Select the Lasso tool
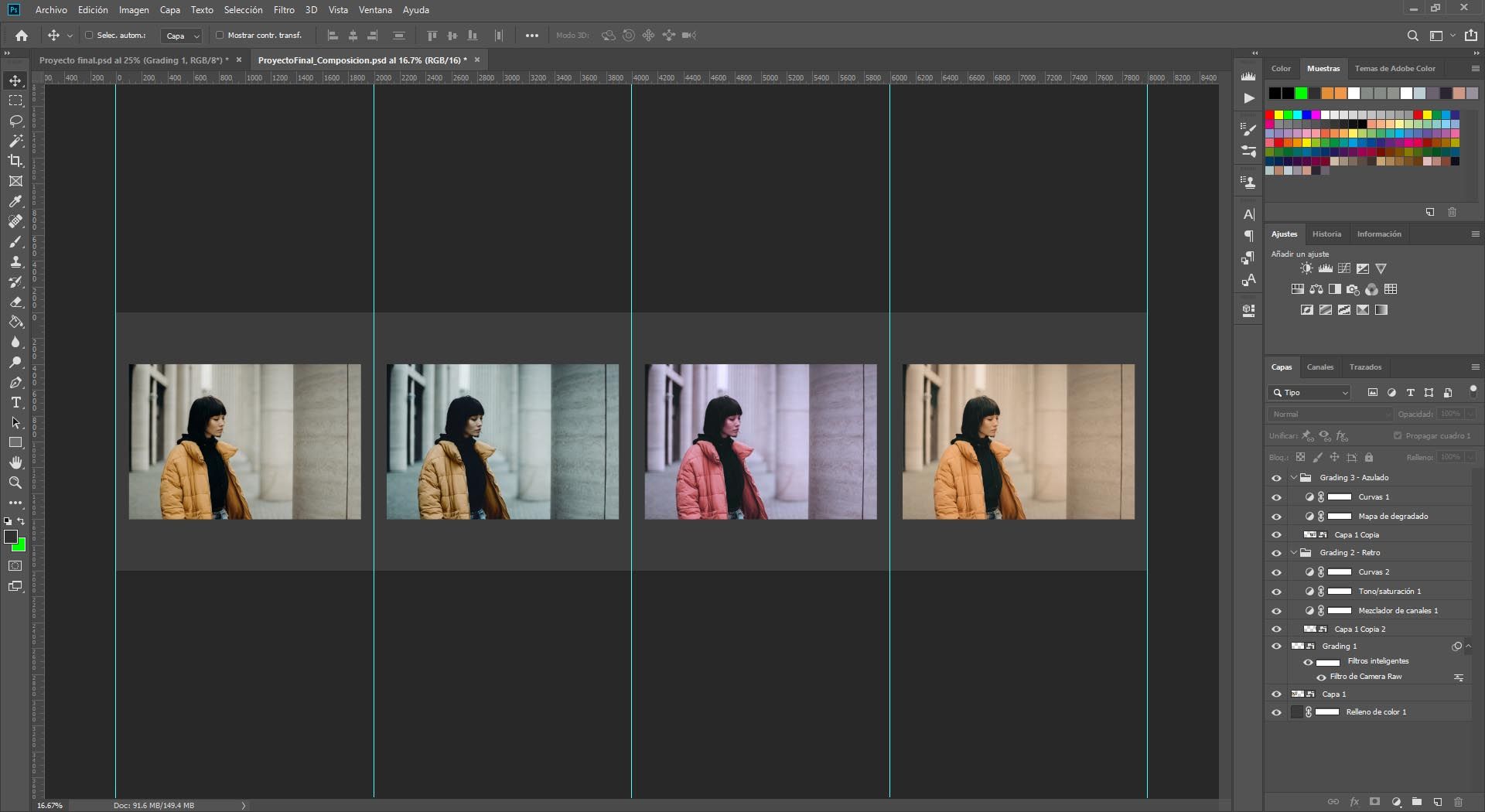This screenshot has width=1485, height=812. coord(15,121)
